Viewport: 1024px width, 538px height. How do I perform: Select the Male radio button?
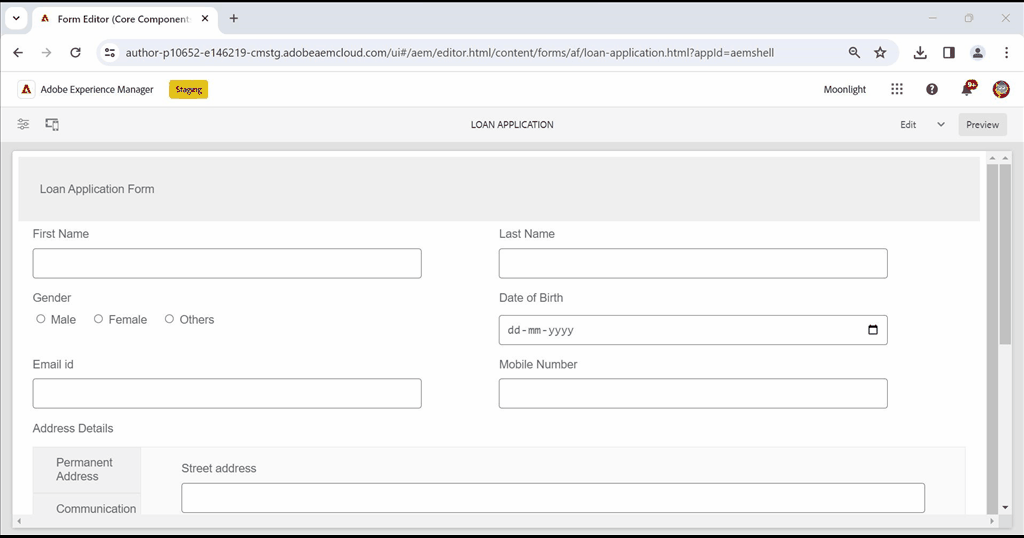coord(41,319)
